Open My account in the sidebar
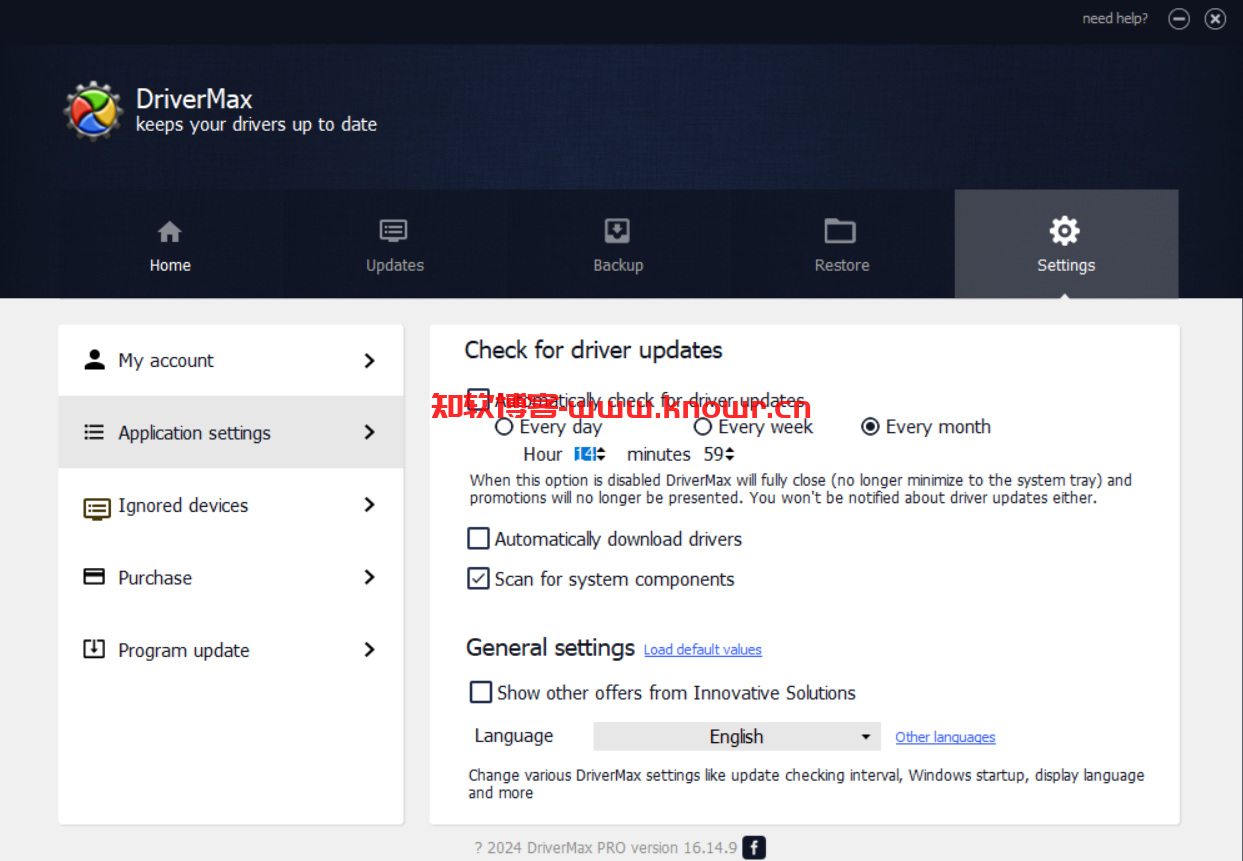The width and height of the screenshot is (1243, 861). pyautogui.click(x=231, y=360)
